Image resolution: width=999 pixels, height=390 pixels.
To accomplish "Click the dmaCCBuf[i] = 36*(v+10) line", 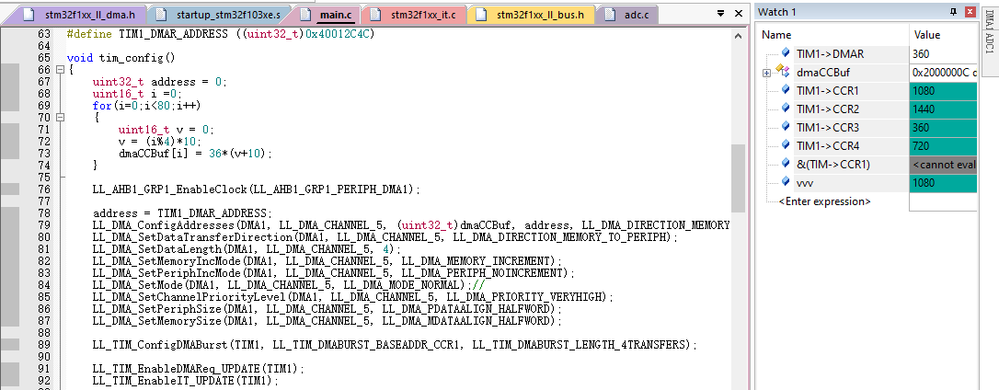I will (196, 153).
